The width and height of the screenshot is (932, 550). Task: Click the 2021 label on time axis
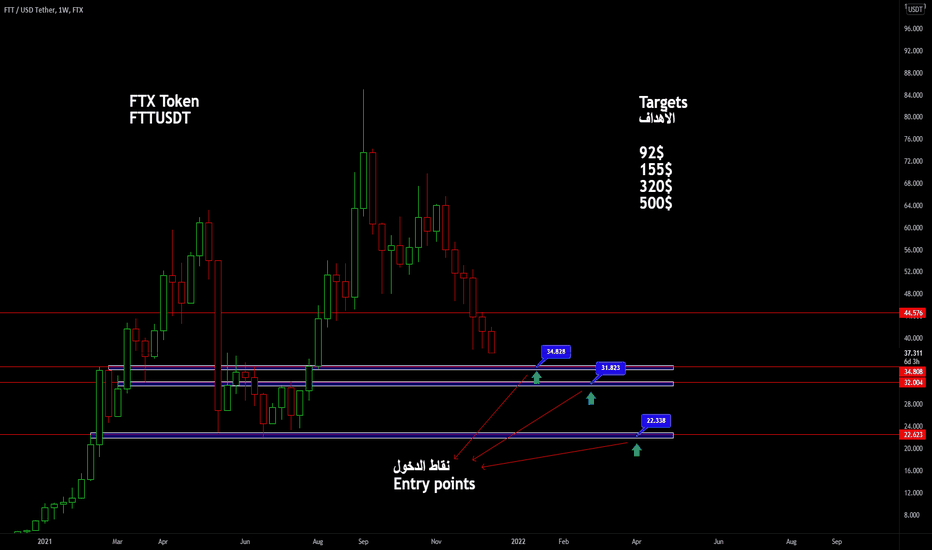tap(45, 542)
